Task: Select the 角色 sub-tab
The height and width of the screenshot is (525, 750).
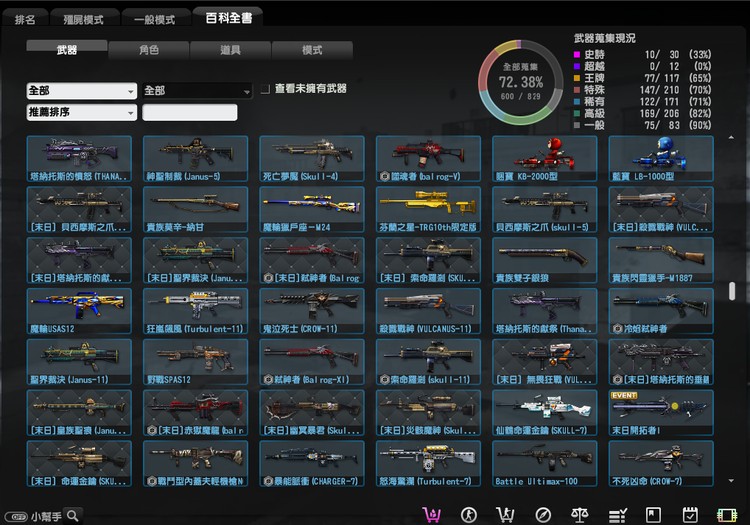Action: pos(149,50)
